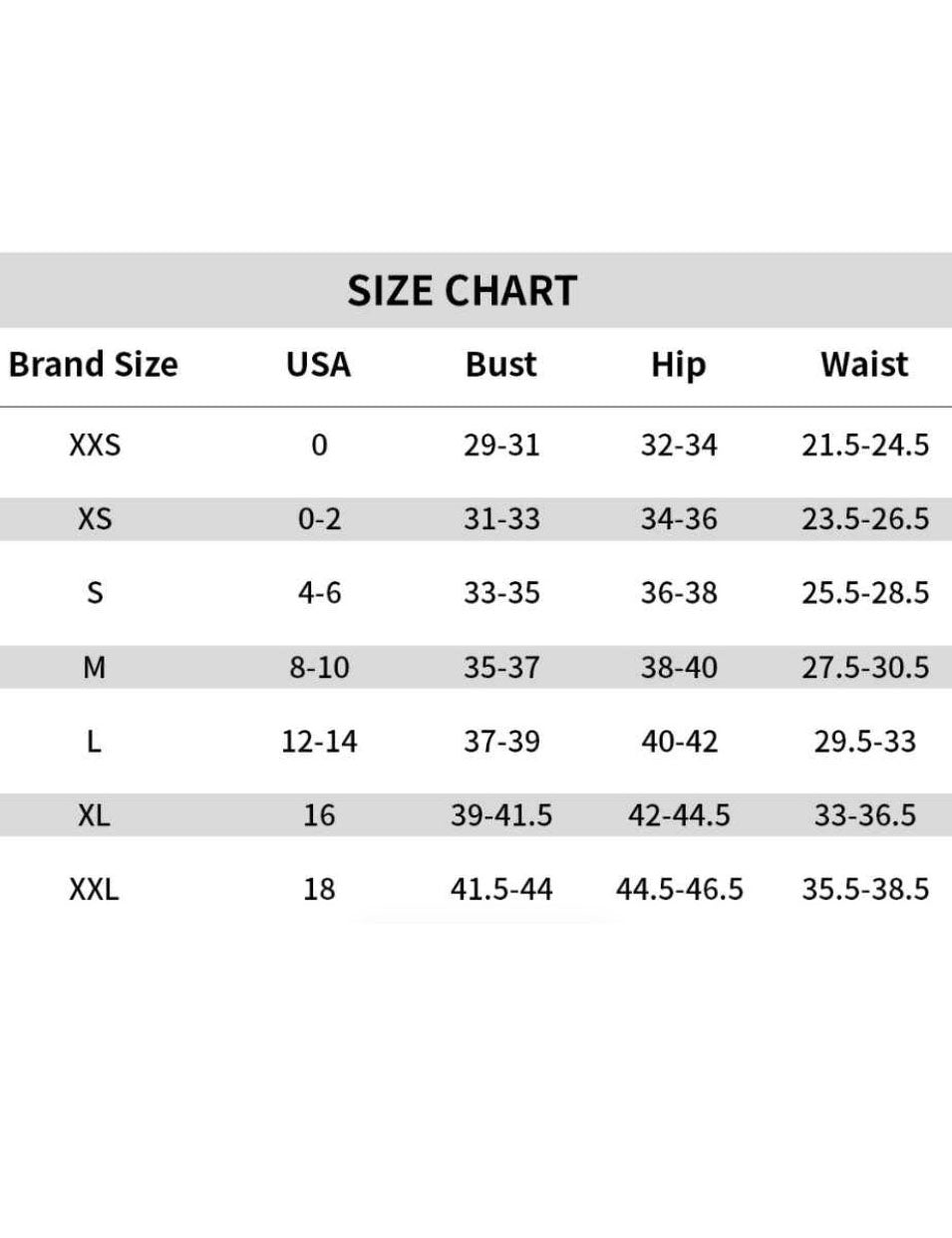Click USA size 8-10 cell
Screen dimensions: 952x1238
pos(319,667)
